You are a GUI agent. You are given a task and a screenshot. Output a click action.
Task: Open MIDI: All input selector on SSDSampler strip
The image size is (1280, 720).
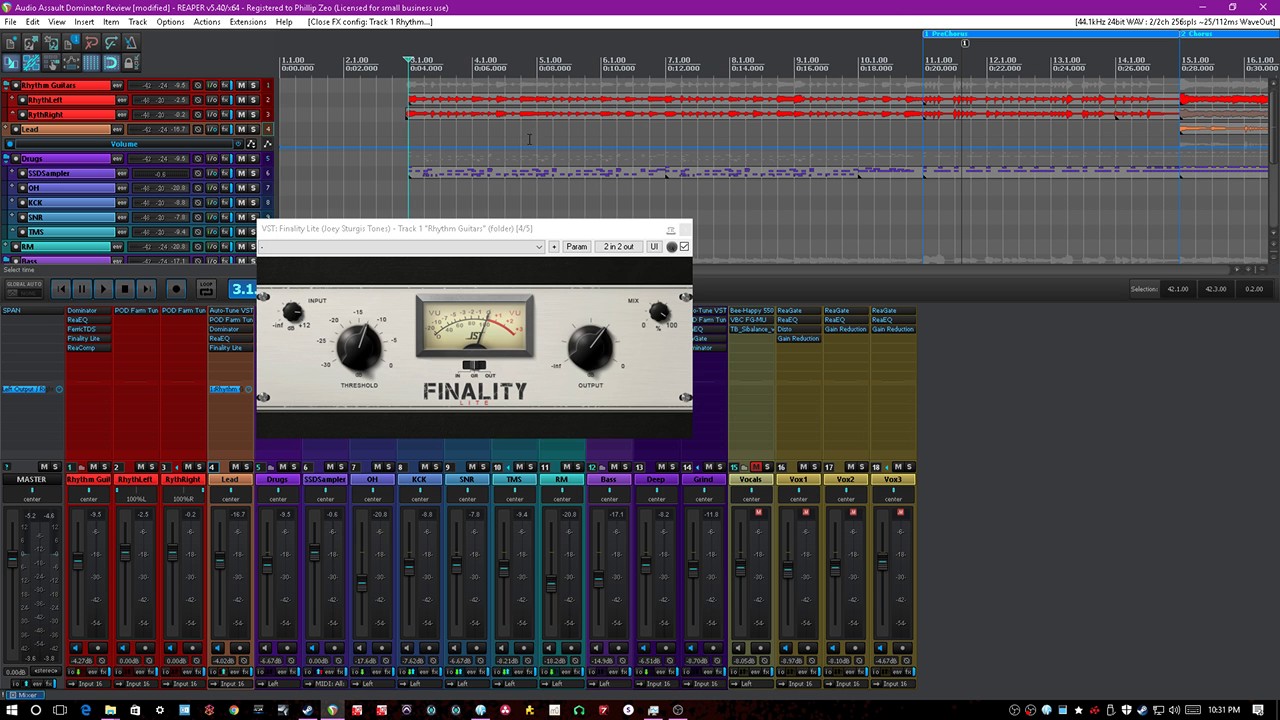tap(327, 684)
